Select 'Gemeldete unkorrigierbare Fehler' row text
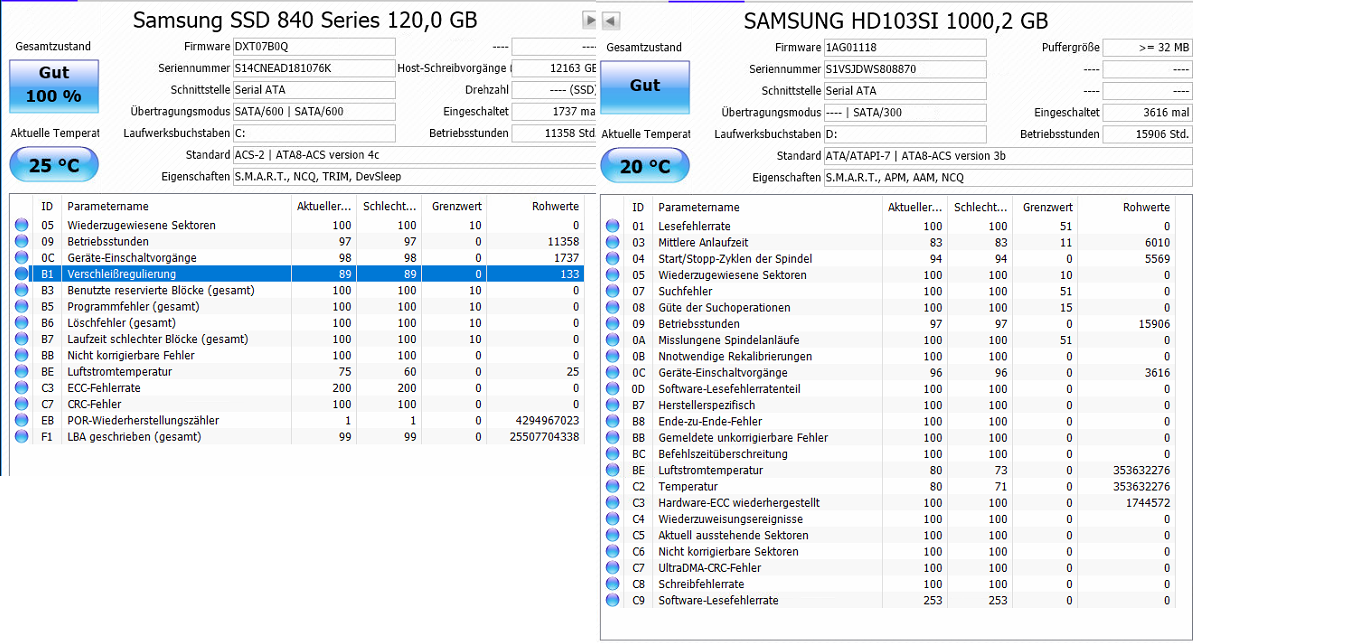Viewport: 1359px width, 644px height. (x=743, y=438)
